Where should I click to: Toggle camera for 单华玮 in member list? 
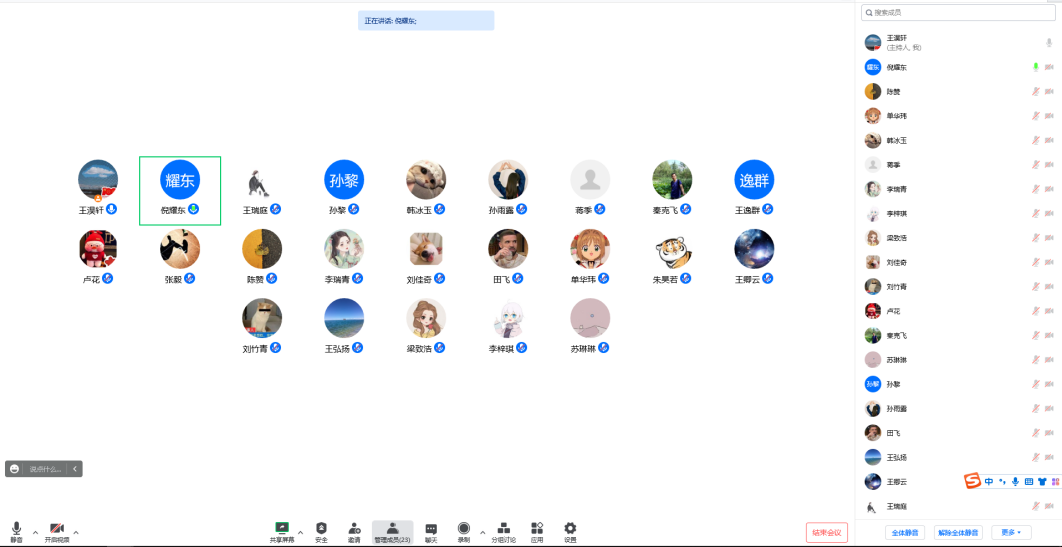coord(1050,116)
